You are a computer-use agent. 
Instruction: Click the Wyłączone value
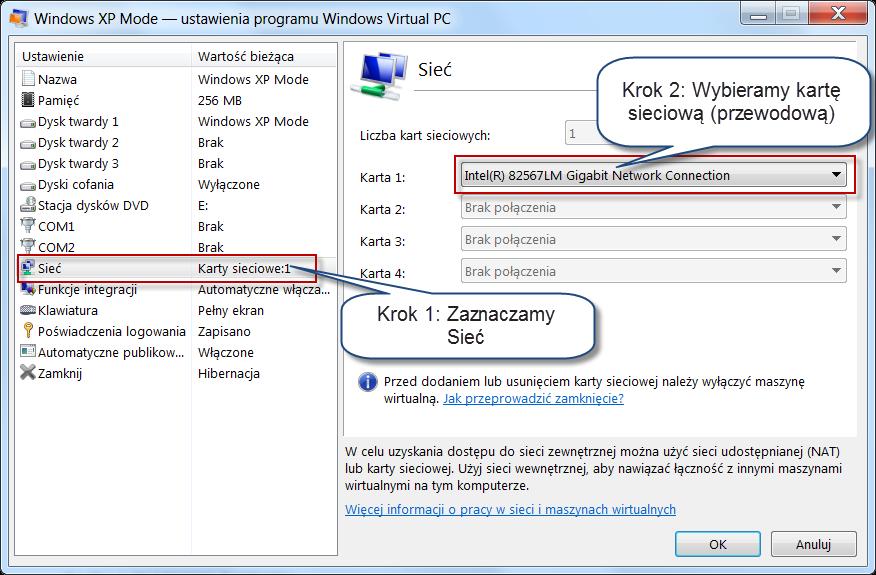[x=228, y=184]
